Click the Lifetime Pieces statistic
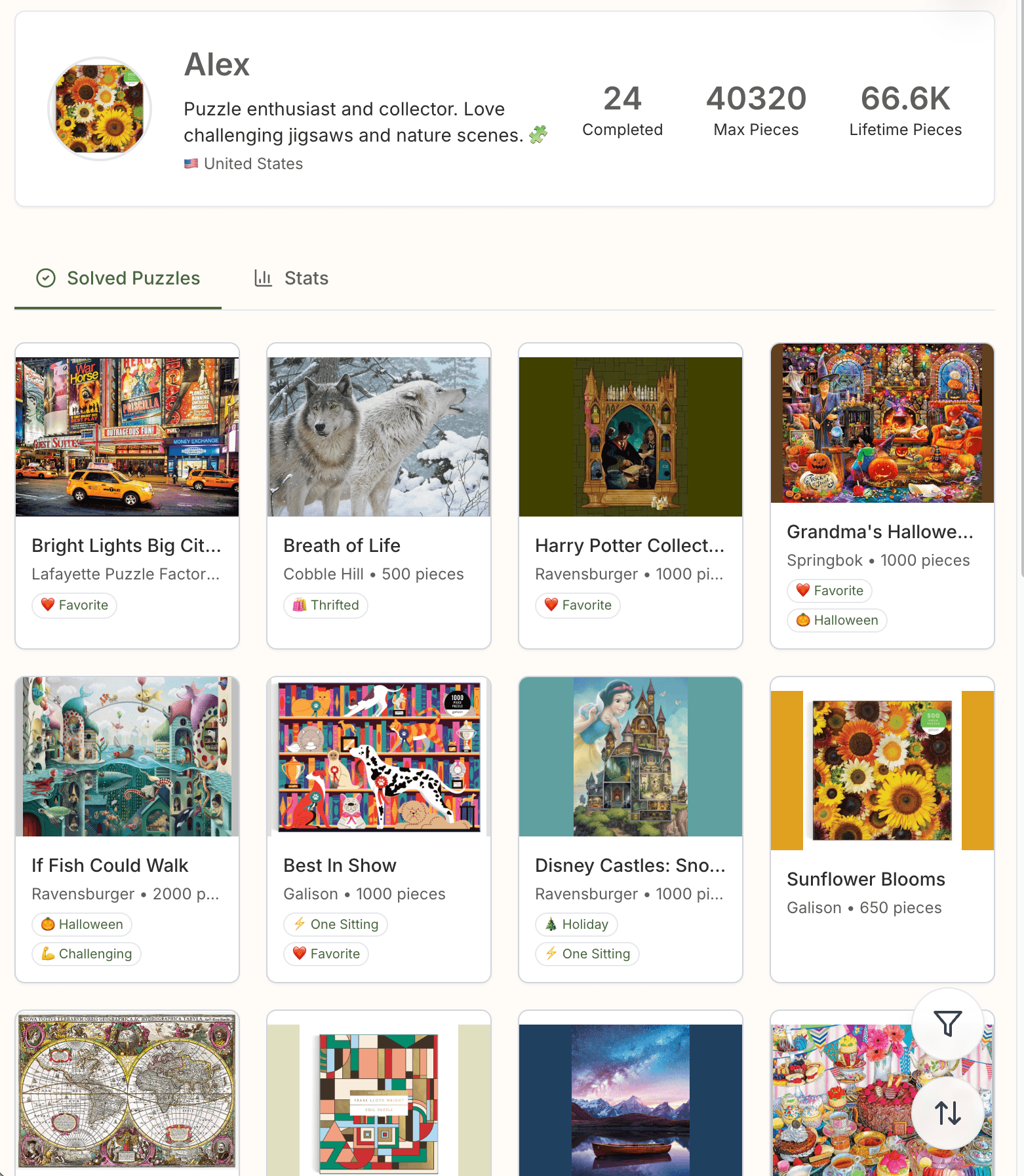This screenshot has height=1176, width=1024. (905, 109)
